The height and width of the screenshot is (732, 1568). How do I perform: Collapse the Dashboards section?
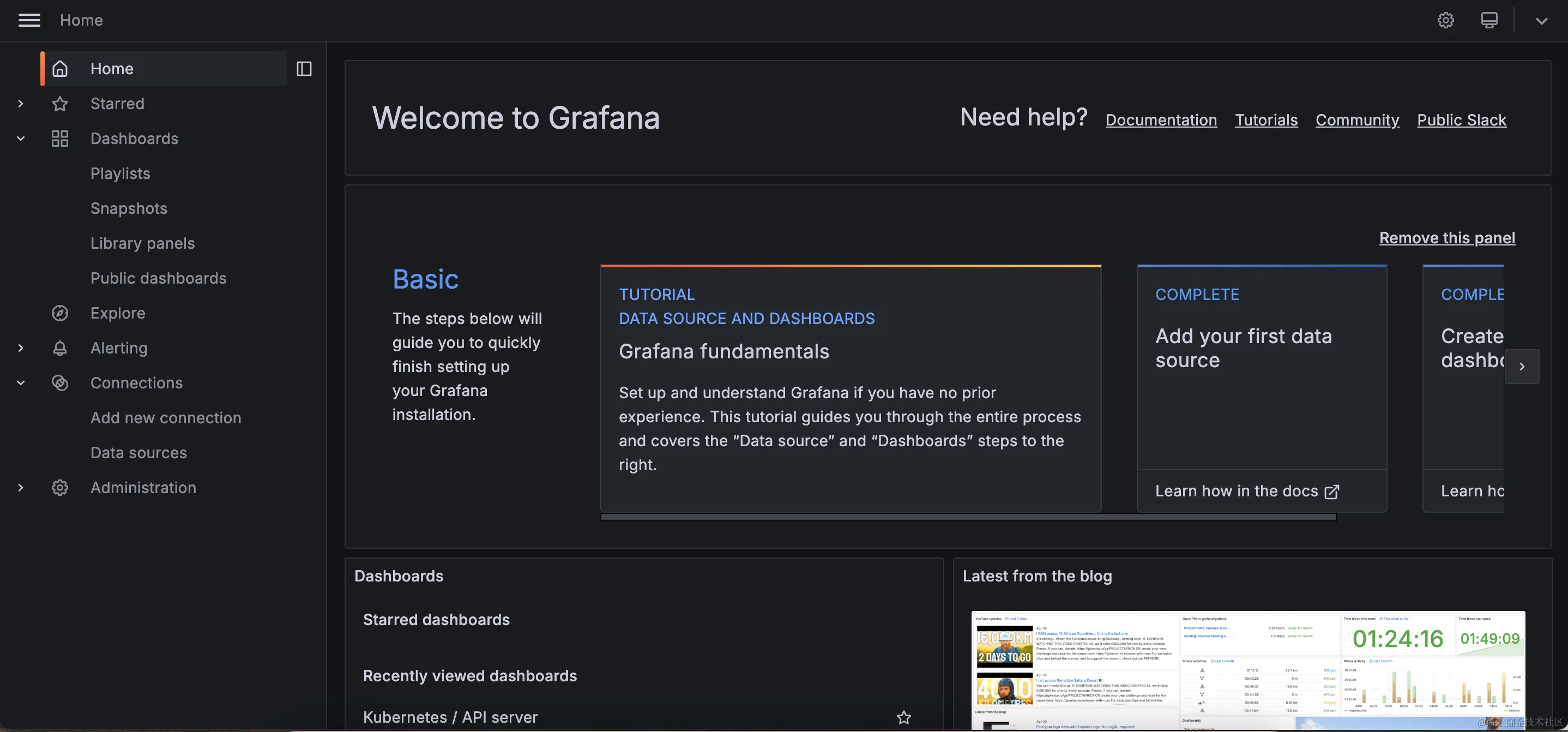[21, 139]
